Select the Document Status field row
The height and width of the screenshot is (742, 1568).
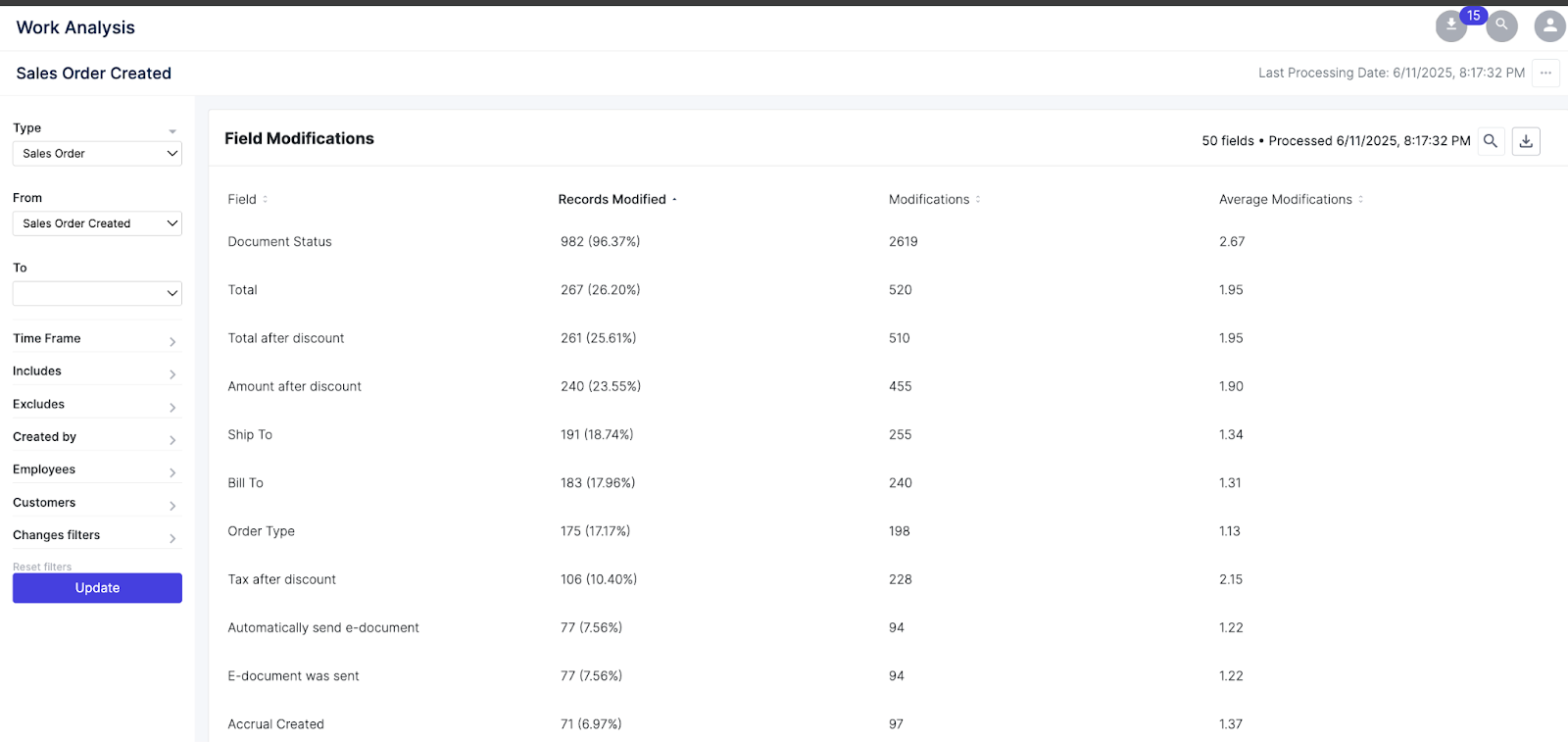point(279,241)
